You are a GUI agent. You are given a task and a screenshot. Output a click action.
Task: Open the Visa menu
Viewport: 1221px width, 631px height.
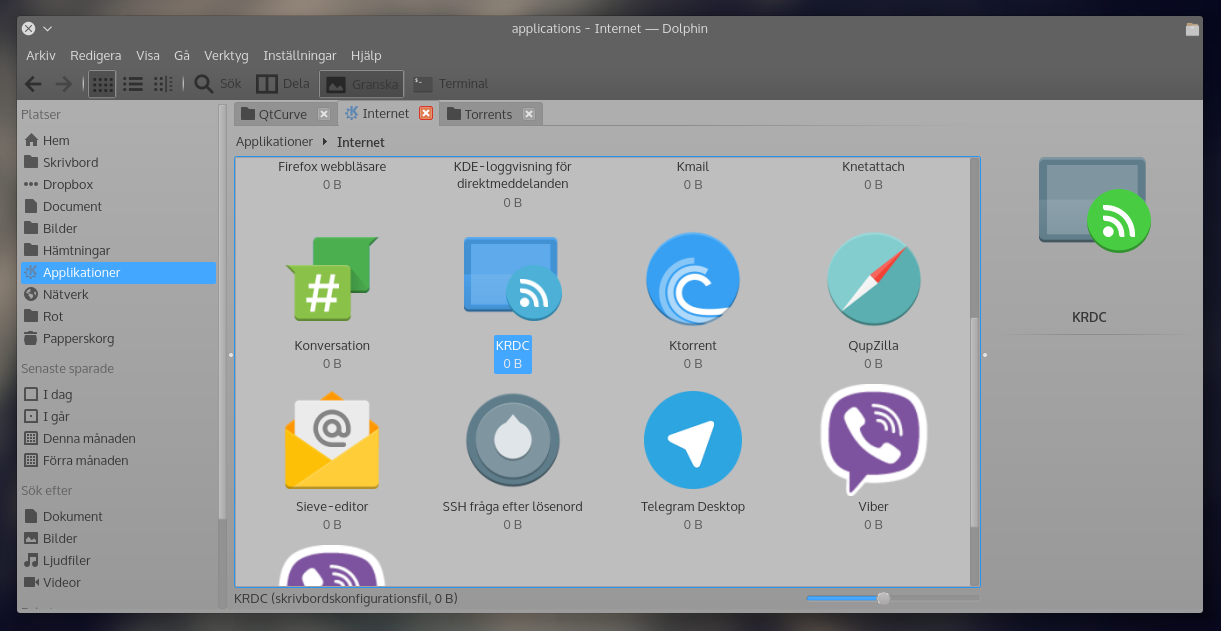148,56
